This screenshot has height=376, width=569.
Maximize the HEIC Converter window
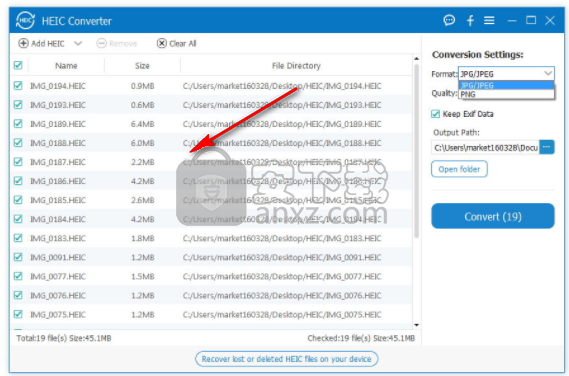point(531,20)
